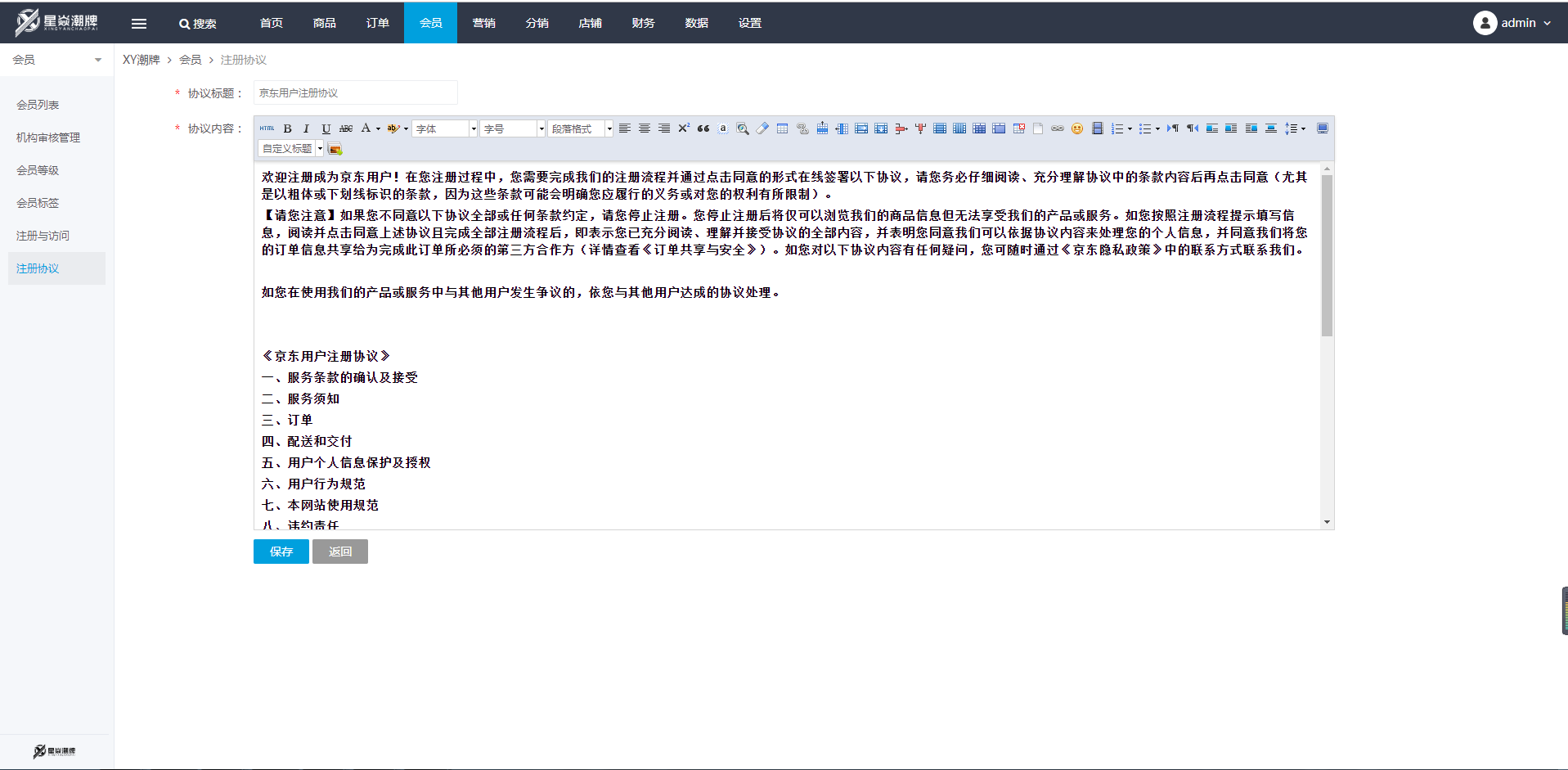Expand font color dropdown arrow
1568x770 pixels.
(x=378, y=128)
